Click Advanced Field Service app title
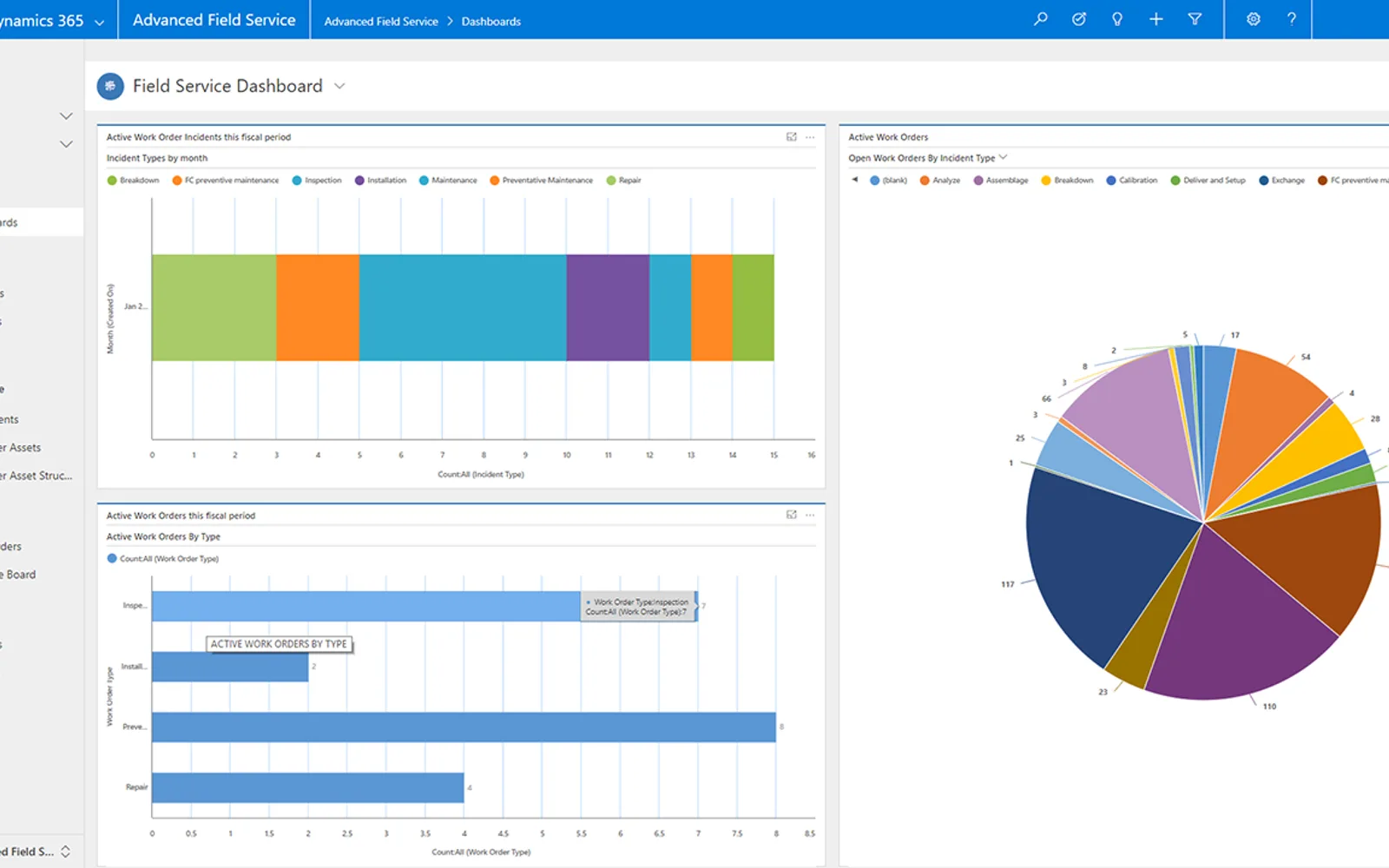1389x868 pixels. [214, 20]
